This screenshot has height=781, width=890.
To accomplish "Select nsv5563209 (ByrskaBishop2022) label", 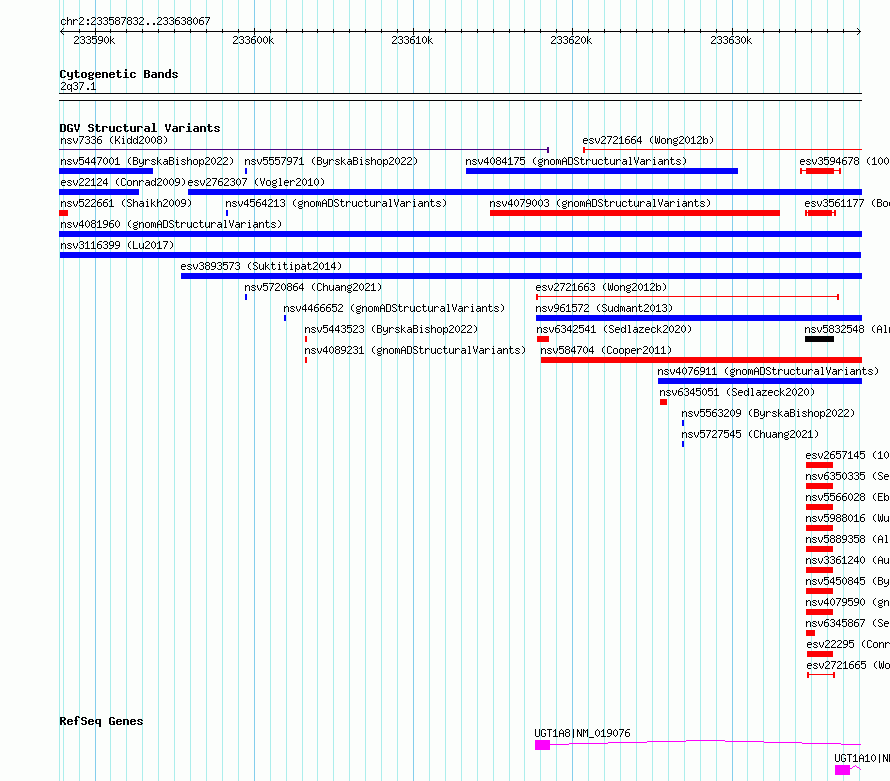I will point(768,413).
